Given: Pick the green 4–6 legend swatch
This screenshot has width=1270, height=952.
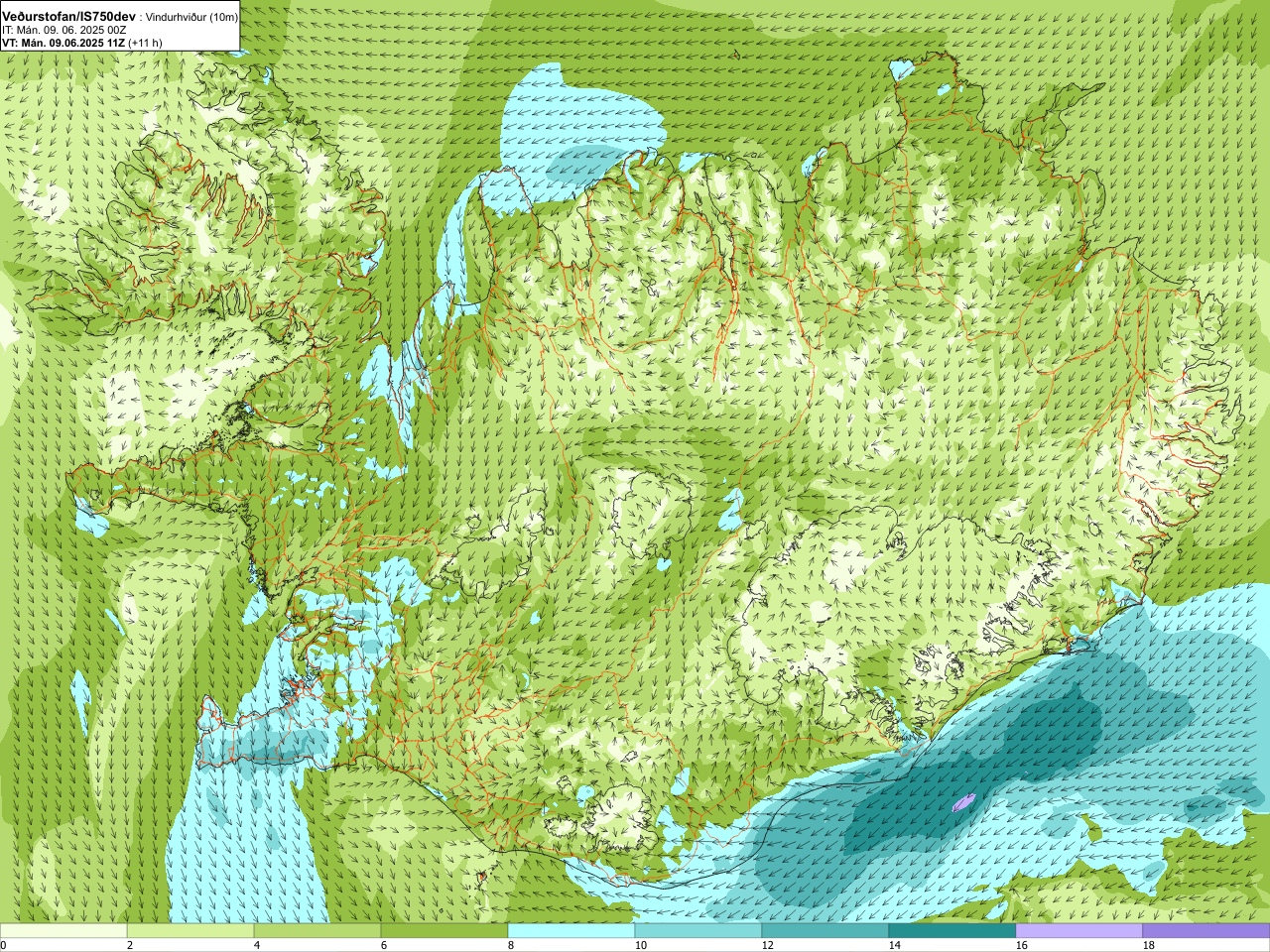Looking at the screenshot, I should [x=317, y=931].
